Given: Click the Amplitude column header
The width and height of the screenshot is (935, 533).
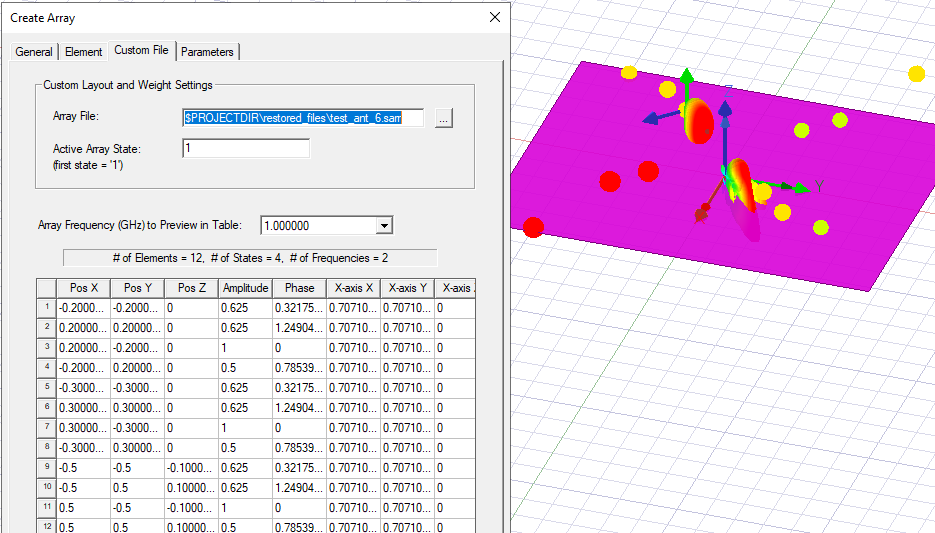Looking at the screenshot, I should (x=245, y=288).
